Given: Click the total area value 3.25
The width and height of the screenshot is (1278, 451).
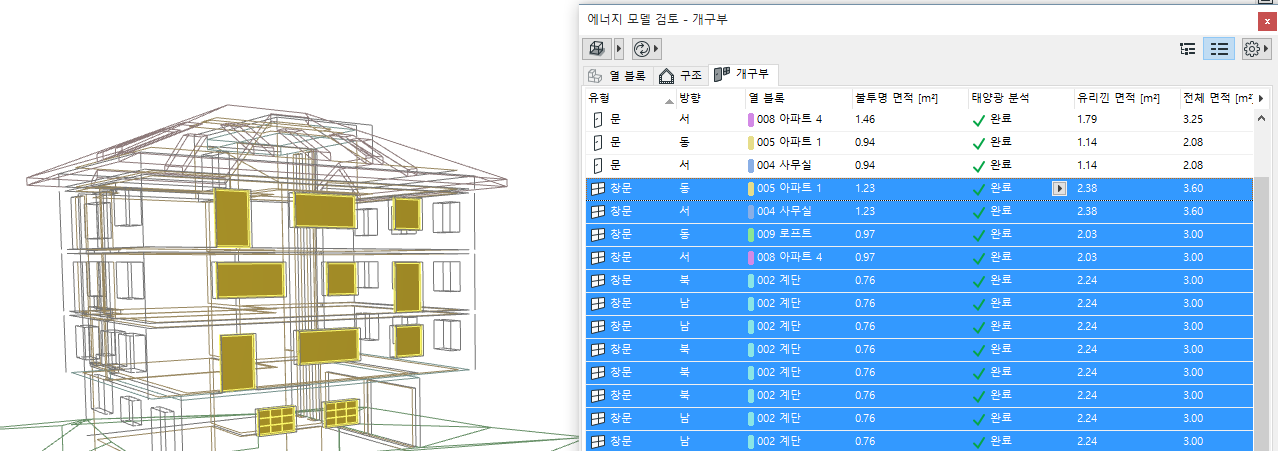Looking at the screenshot, I should 1193,119.
